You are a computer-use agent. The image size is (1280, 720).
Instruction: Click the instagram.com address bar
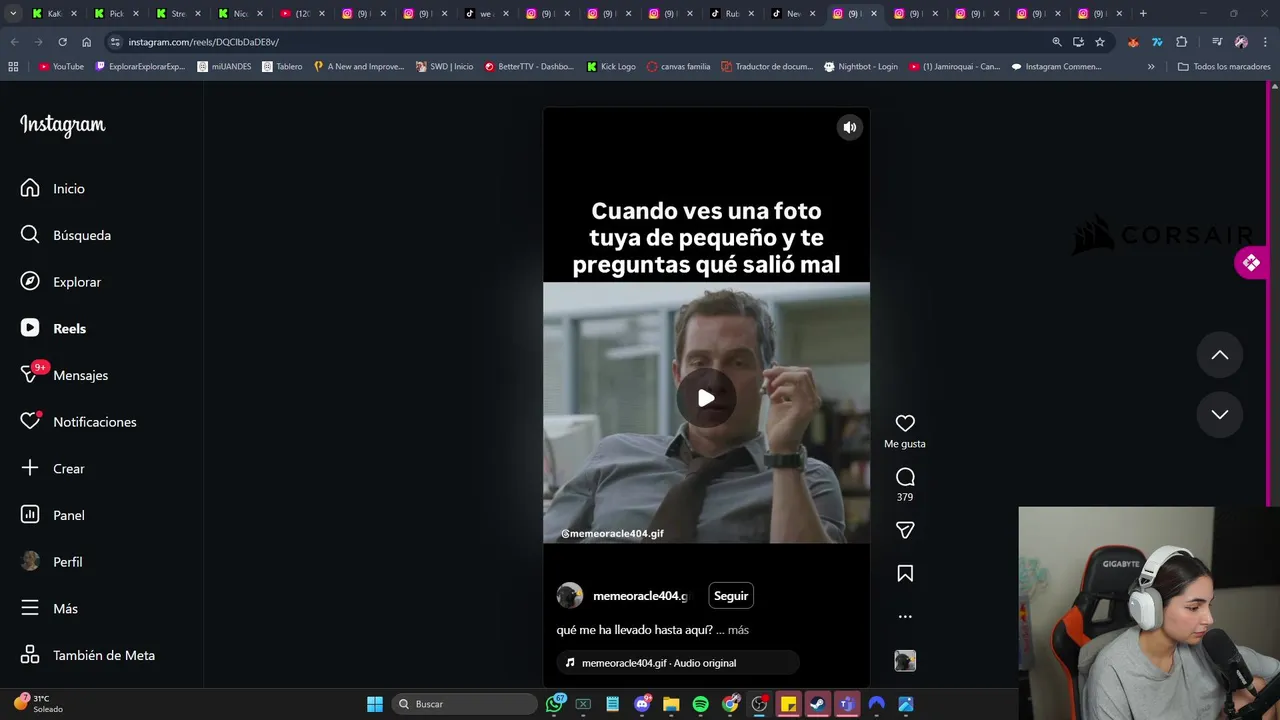point(580,42)
